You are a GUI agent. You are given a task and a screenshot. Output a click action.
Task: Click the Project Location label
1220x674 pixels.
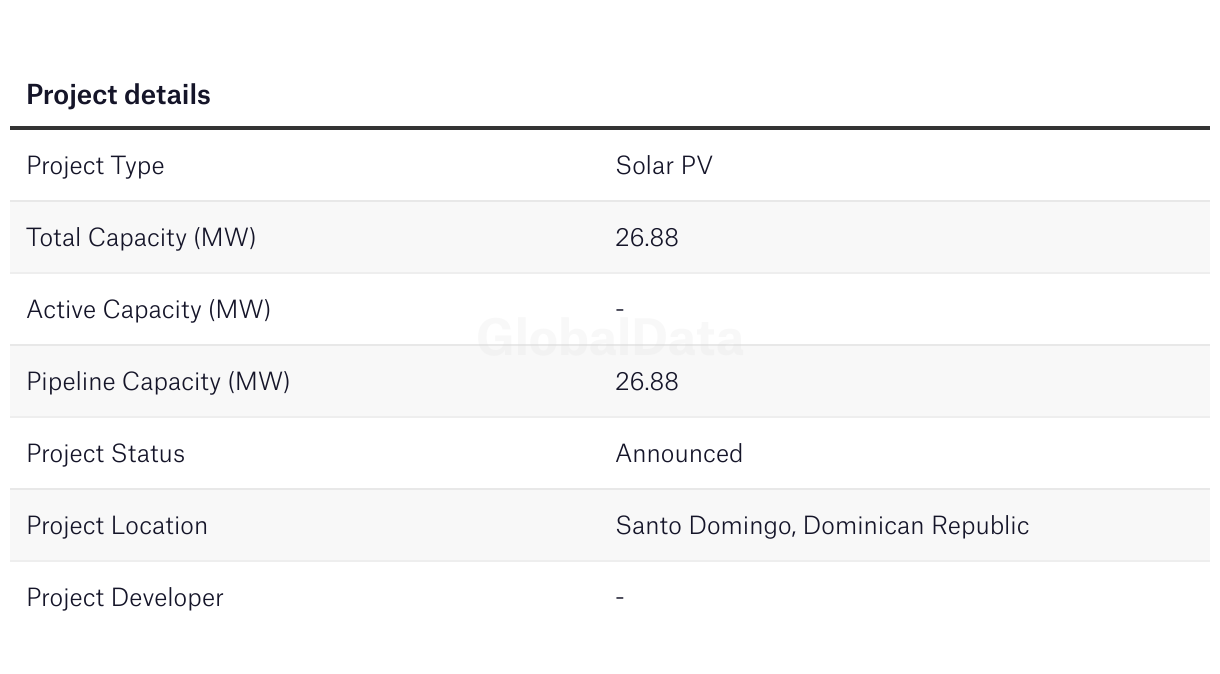pos(117,526)
